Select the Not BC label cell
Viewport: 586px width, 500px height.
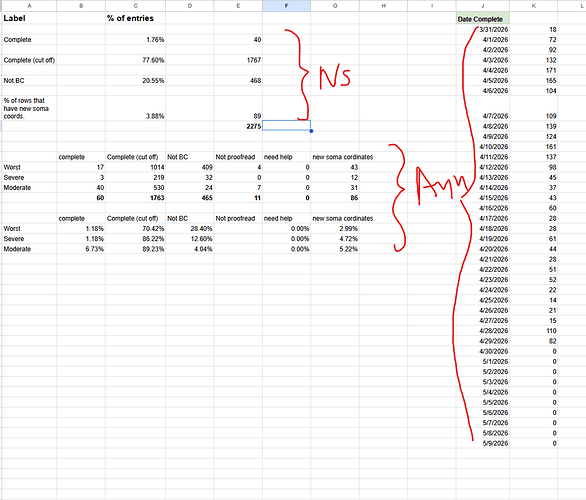point(29,81)
